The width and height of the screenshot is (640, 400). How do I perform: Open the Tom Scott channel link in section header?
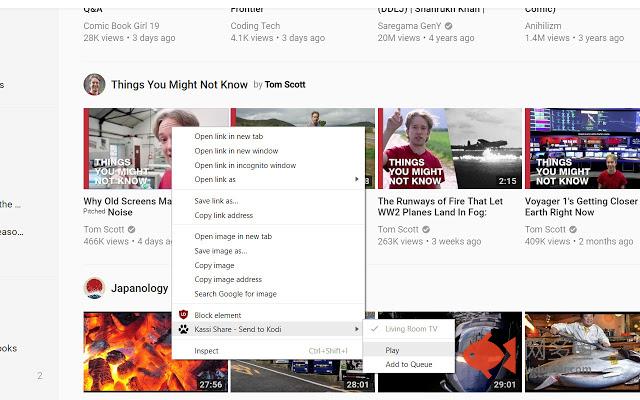click(x=285, y=84)
